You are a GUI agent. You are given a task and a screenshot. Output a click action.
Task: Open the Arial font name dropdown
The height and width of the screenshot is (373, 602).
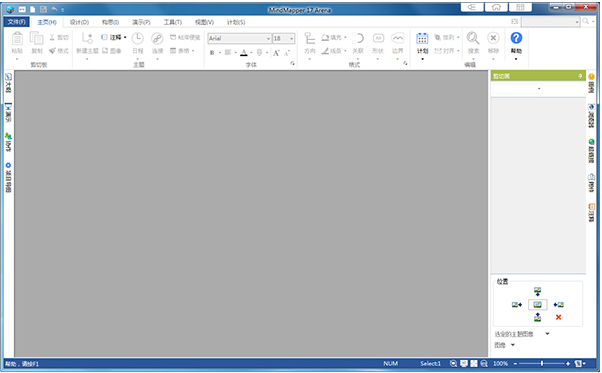click(x=268, y=38)
